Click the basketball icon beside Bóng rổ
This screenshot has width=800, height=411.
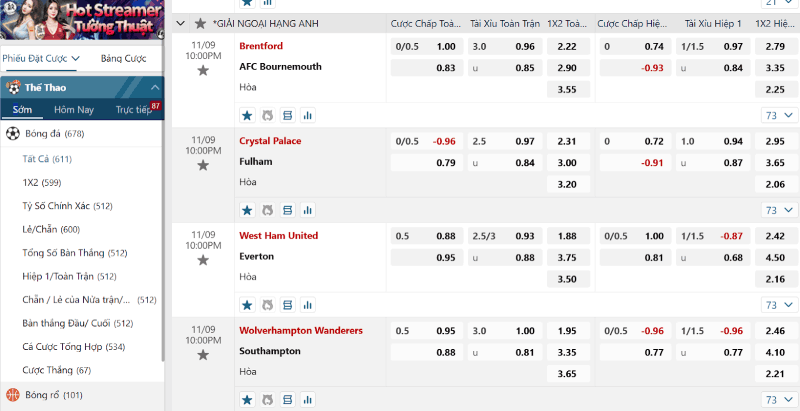[x=12, y=395]
